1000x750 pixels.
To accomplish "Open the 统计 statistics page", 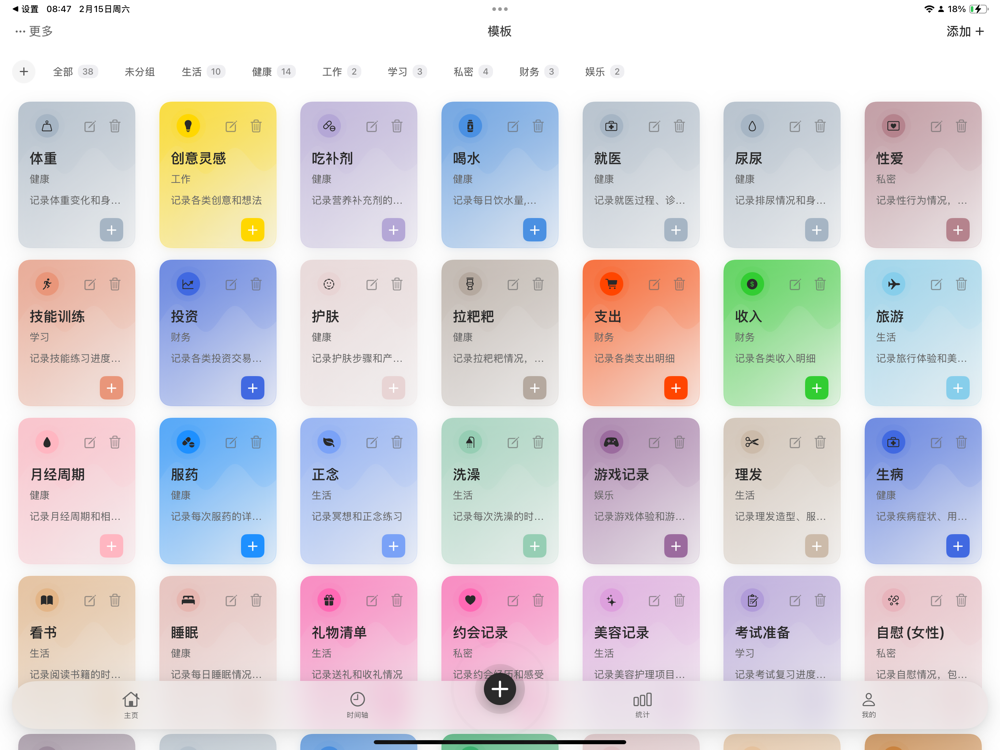I will (x=642, y=705).
